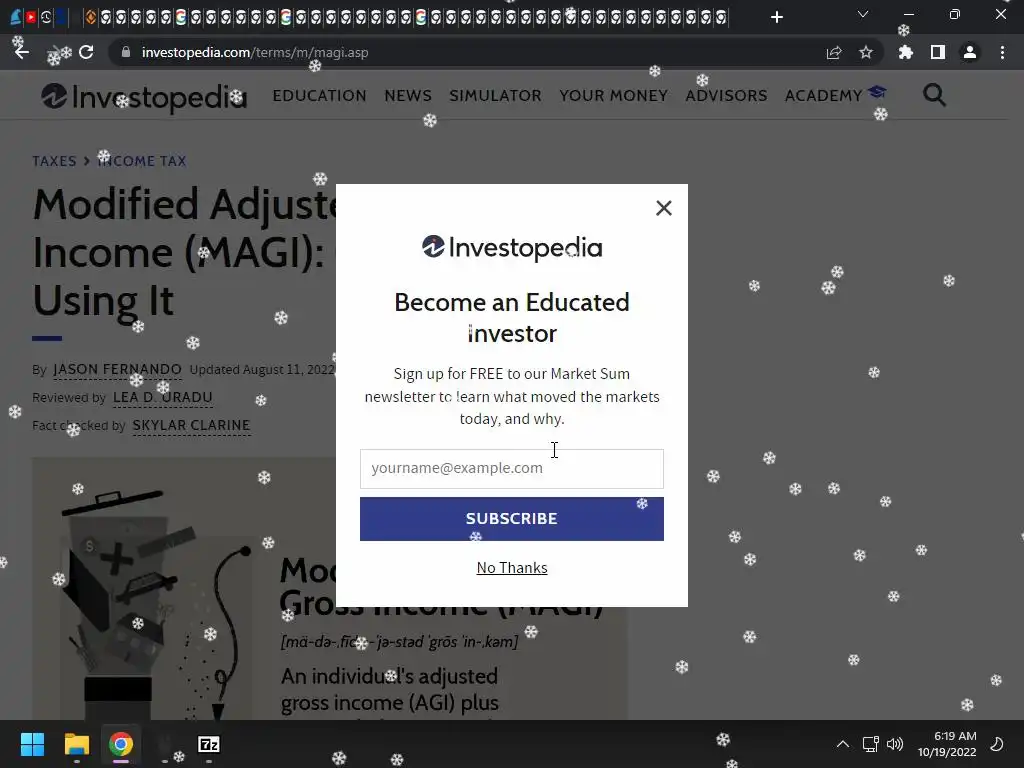Screen dimensions: 1024x768
Task: Click the Investopedia logo inside the popup
Action: (x=512, y=248)
